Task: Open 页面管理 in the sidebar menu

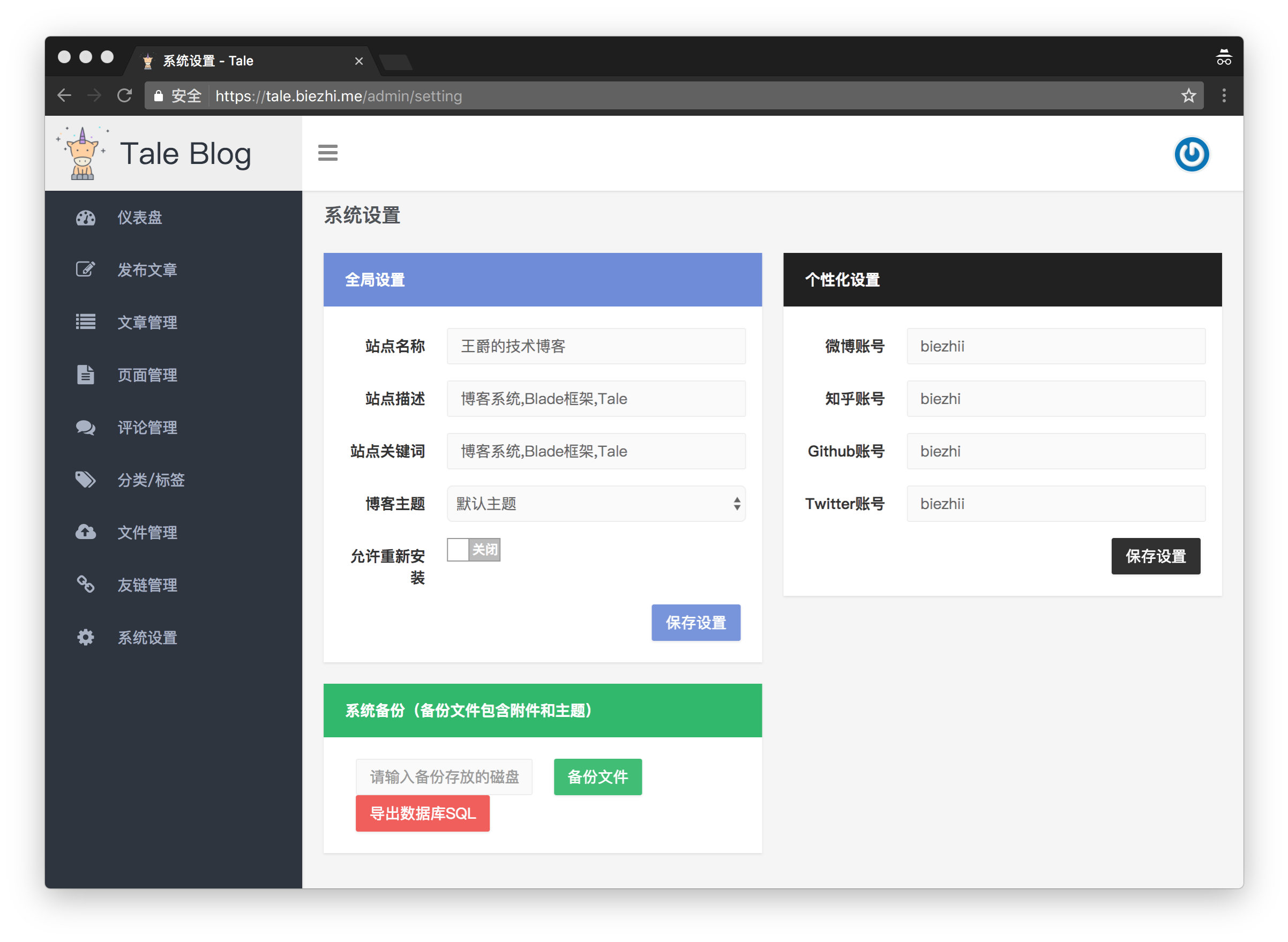Action: [147, 375]
